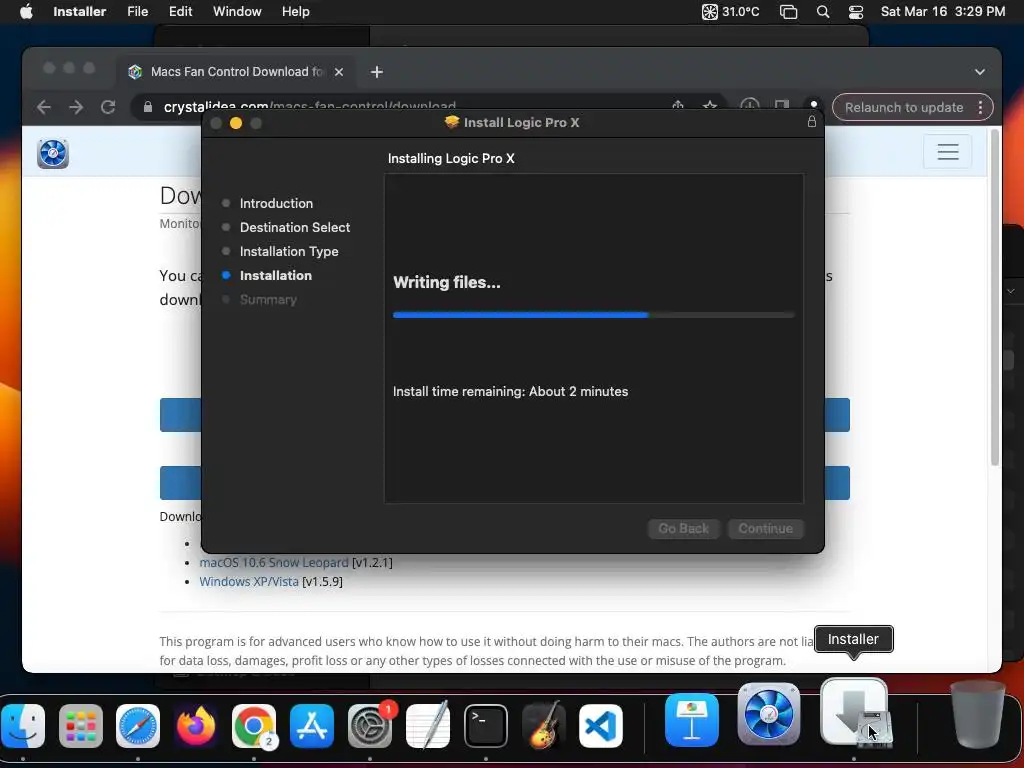This screenshot has height=768, width=1024.
Task: Open the File menu
Action: coord(137,11)
